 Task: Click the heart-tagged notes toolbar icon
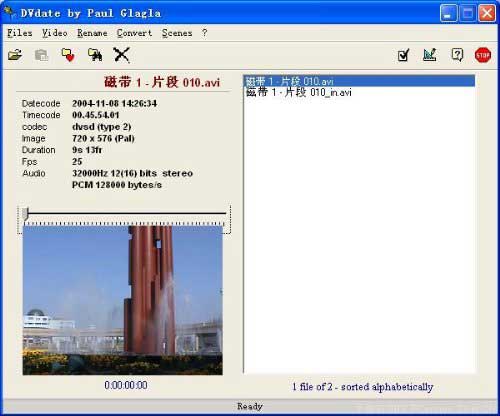(x=68, y=55)
